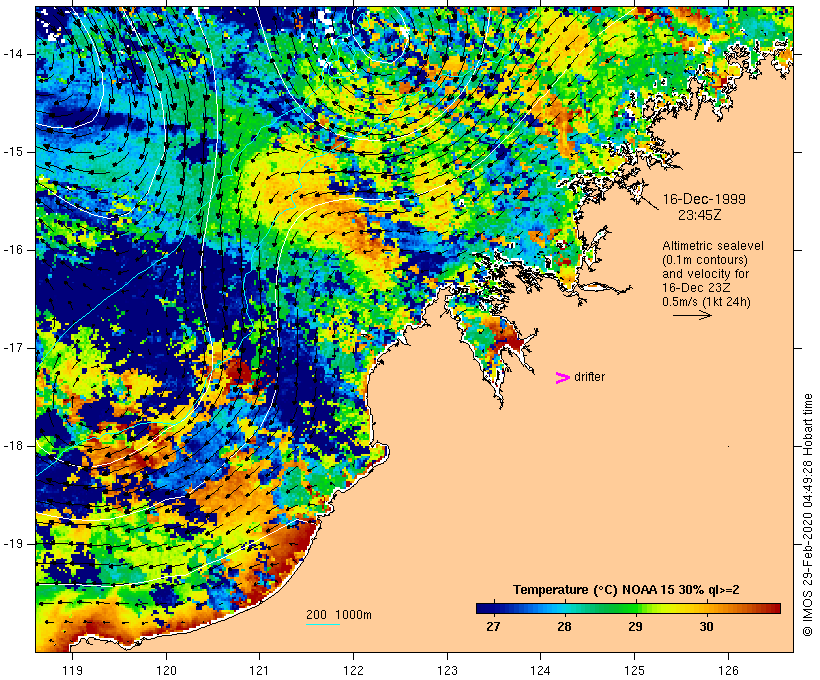
Task: Click the 200 1000m depth label
Action: point(339,615)
